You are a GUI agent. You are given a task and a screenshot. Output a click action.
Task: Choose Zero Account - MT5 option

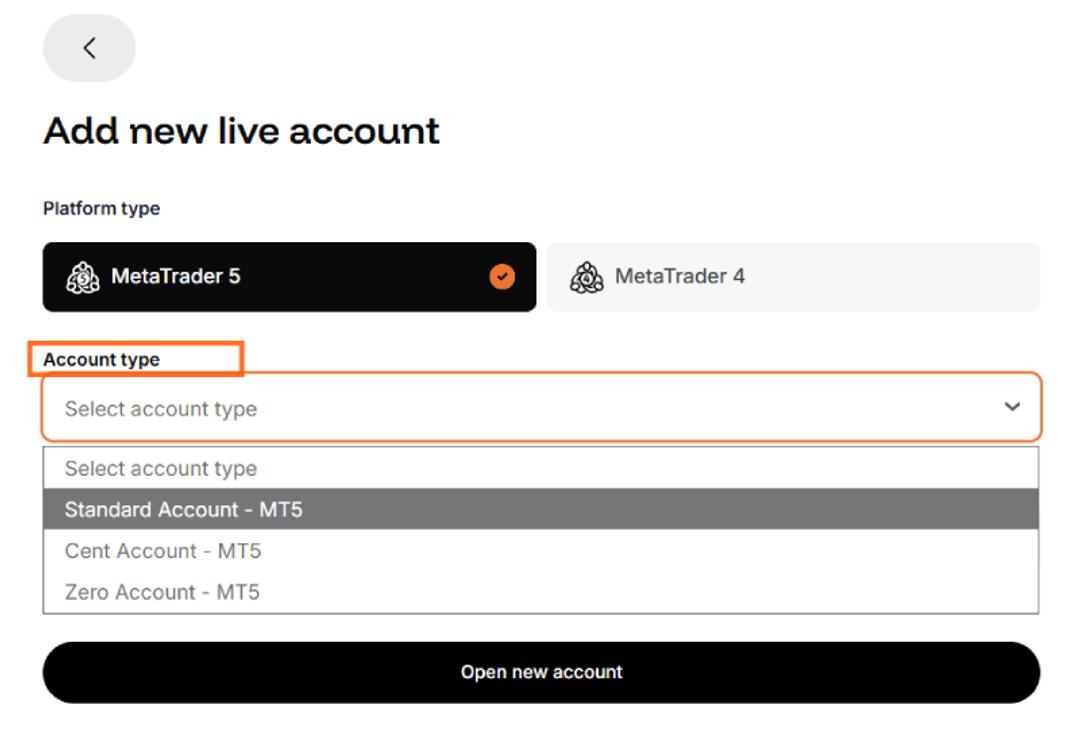click(541, 592)
